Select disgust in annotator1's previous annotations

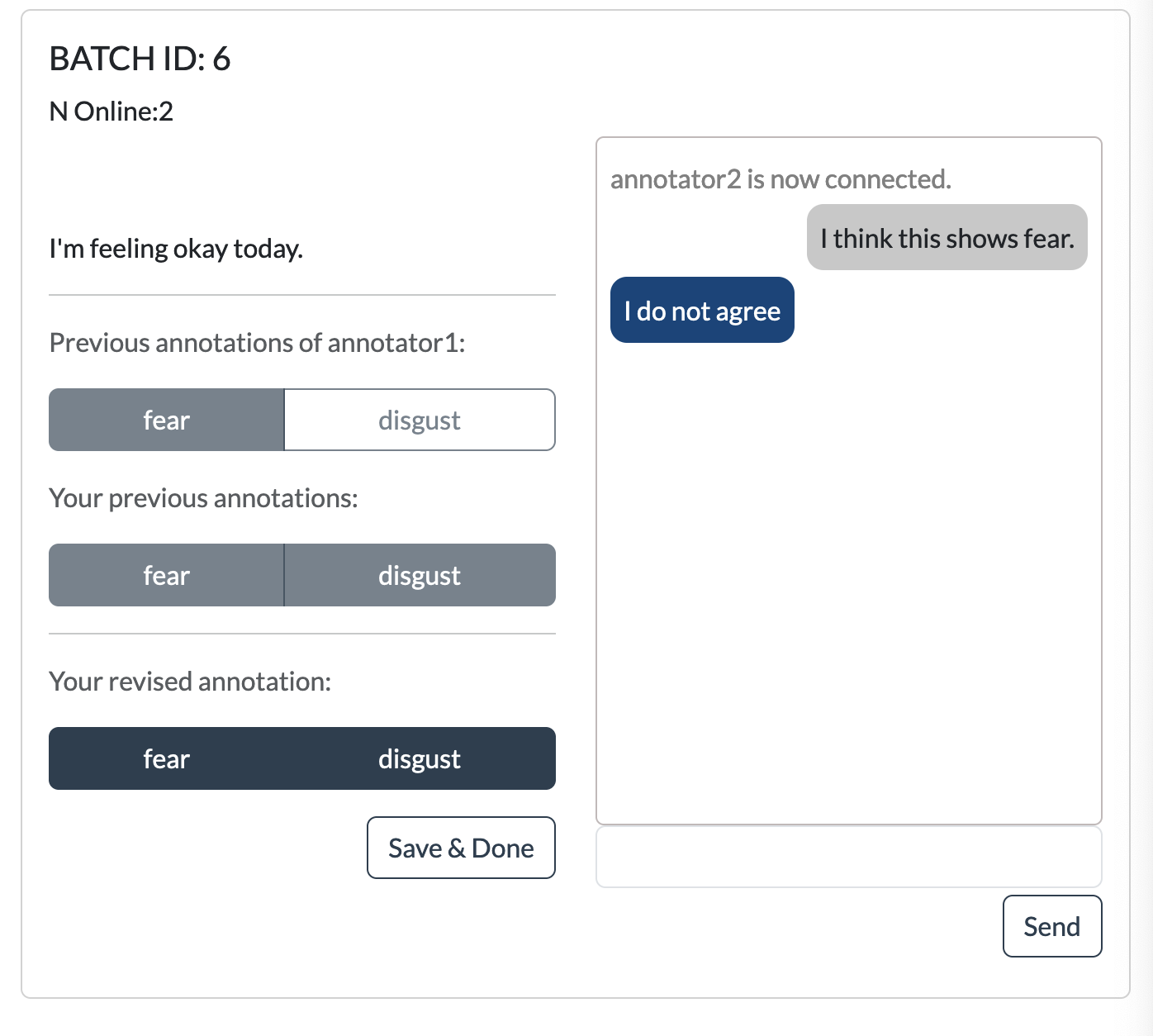point(420,420)
